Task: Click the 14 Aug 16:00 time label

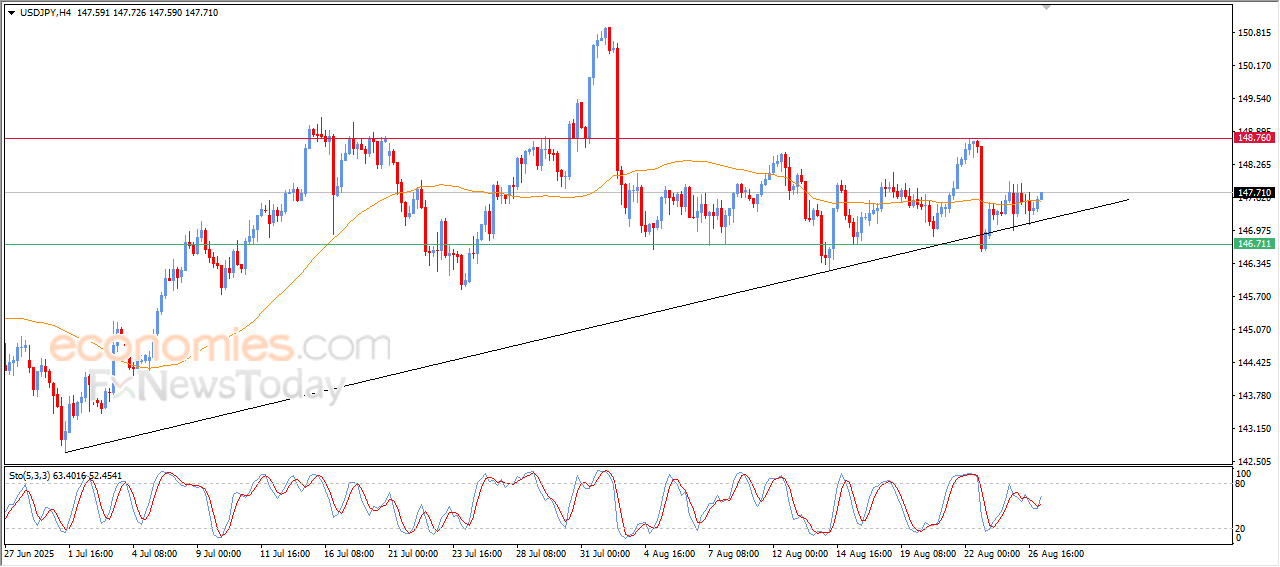Action: pyautogui.click(x=864, y=552)
